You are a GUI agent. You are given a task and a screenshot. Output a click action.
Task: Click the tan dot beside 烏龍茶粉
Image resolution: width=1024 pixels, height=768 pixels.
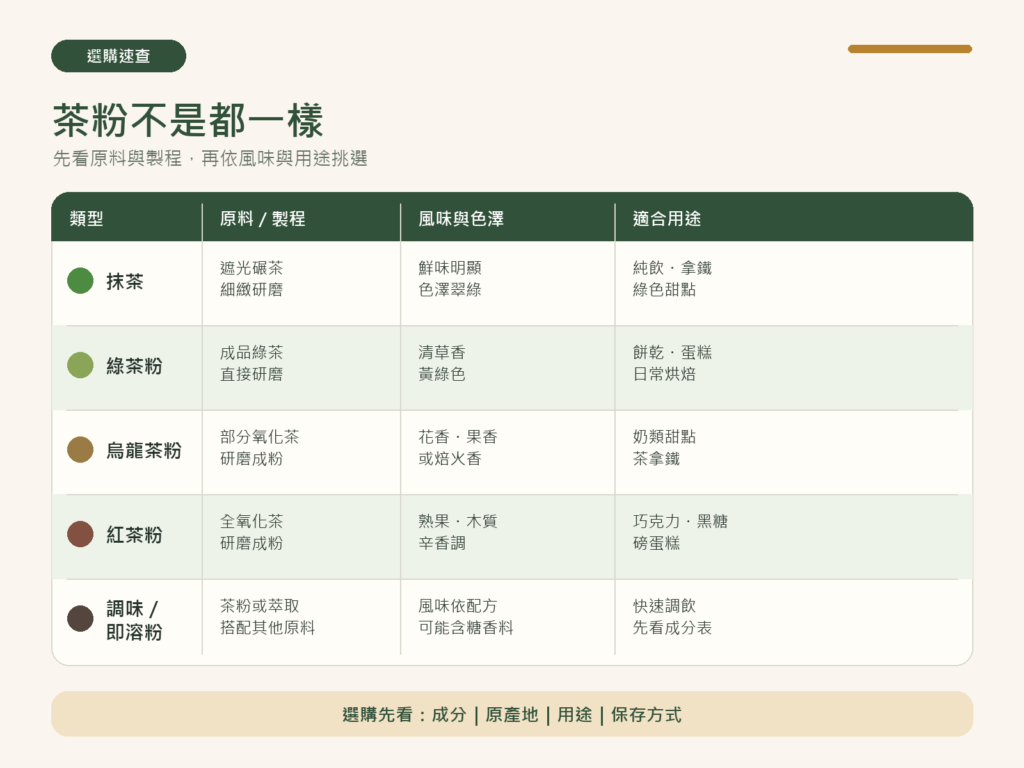80,449
